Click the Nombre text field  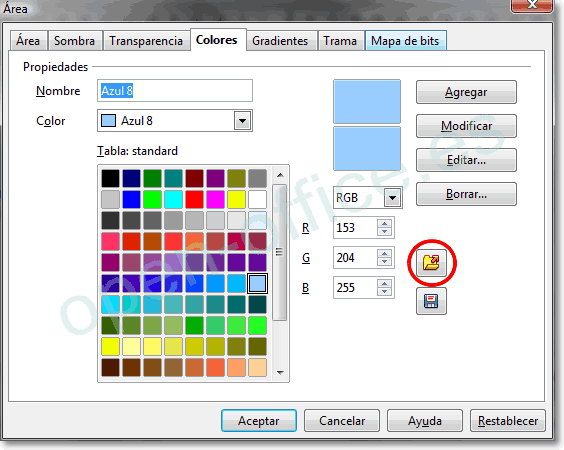point(175,91)
